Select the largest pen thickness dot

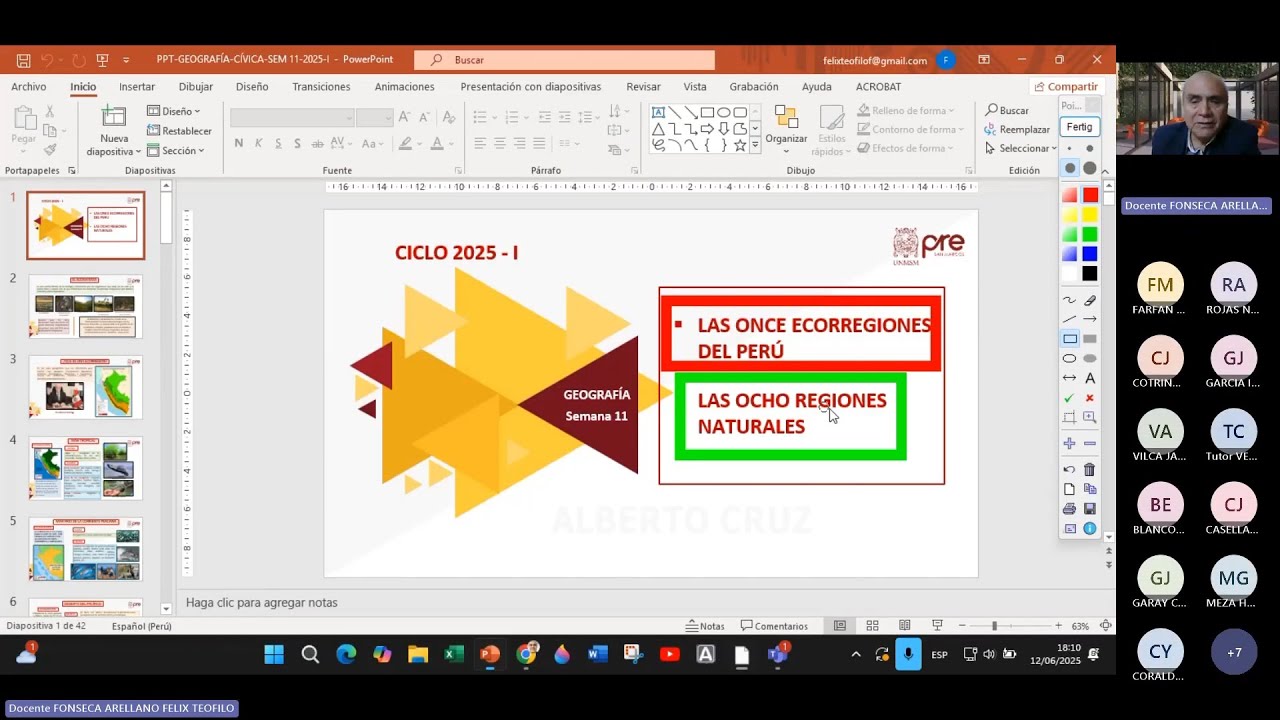(x=1090, y=168)
